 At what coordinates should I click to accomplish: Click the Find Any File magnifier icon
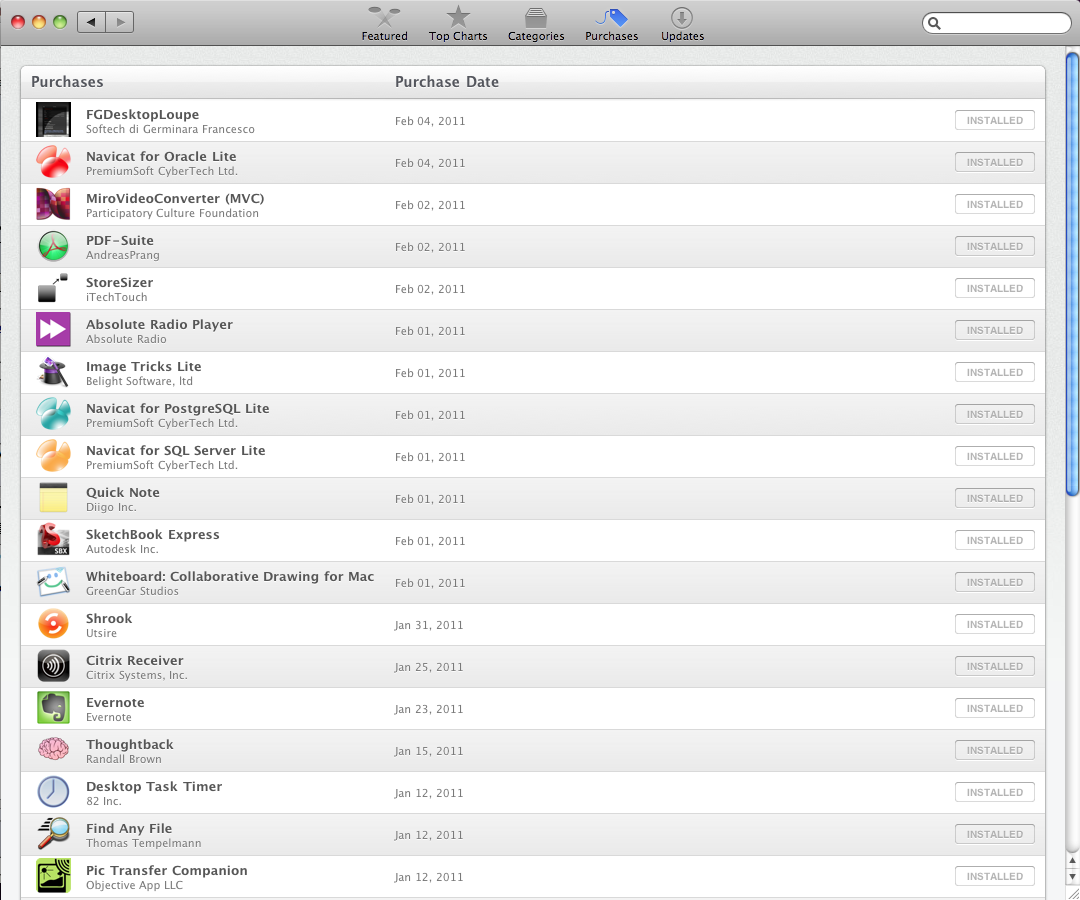[x=53, y=833]
